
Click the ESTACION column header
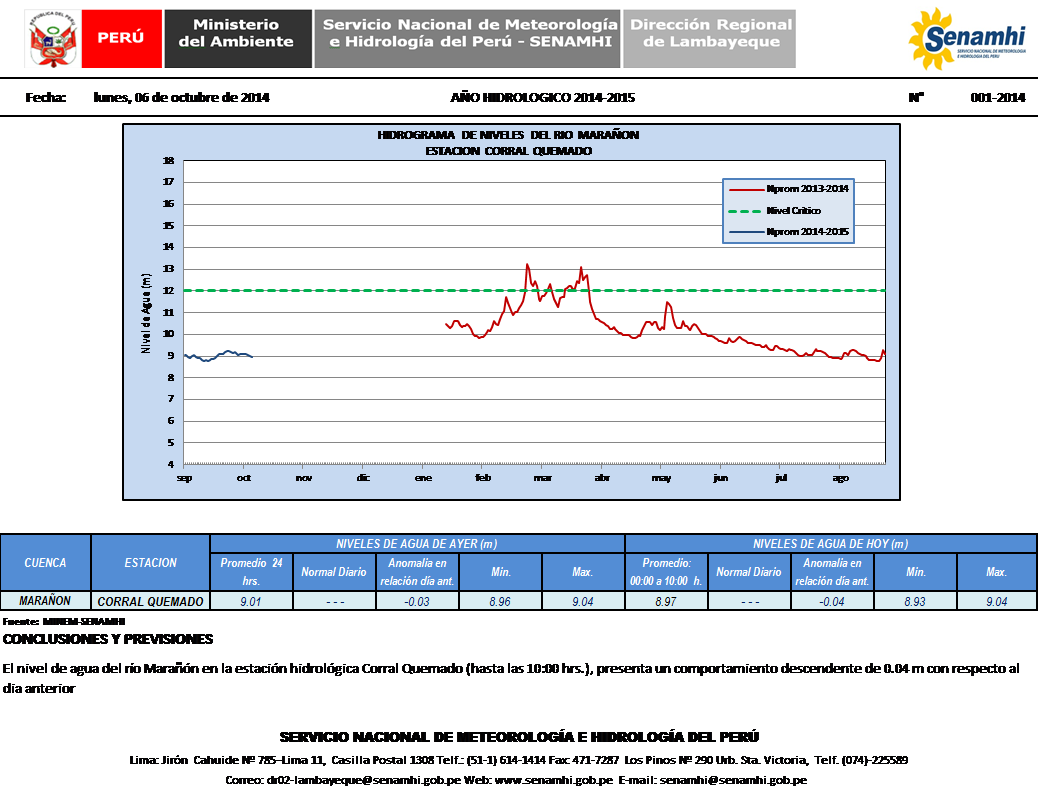[x=151, y=563]
